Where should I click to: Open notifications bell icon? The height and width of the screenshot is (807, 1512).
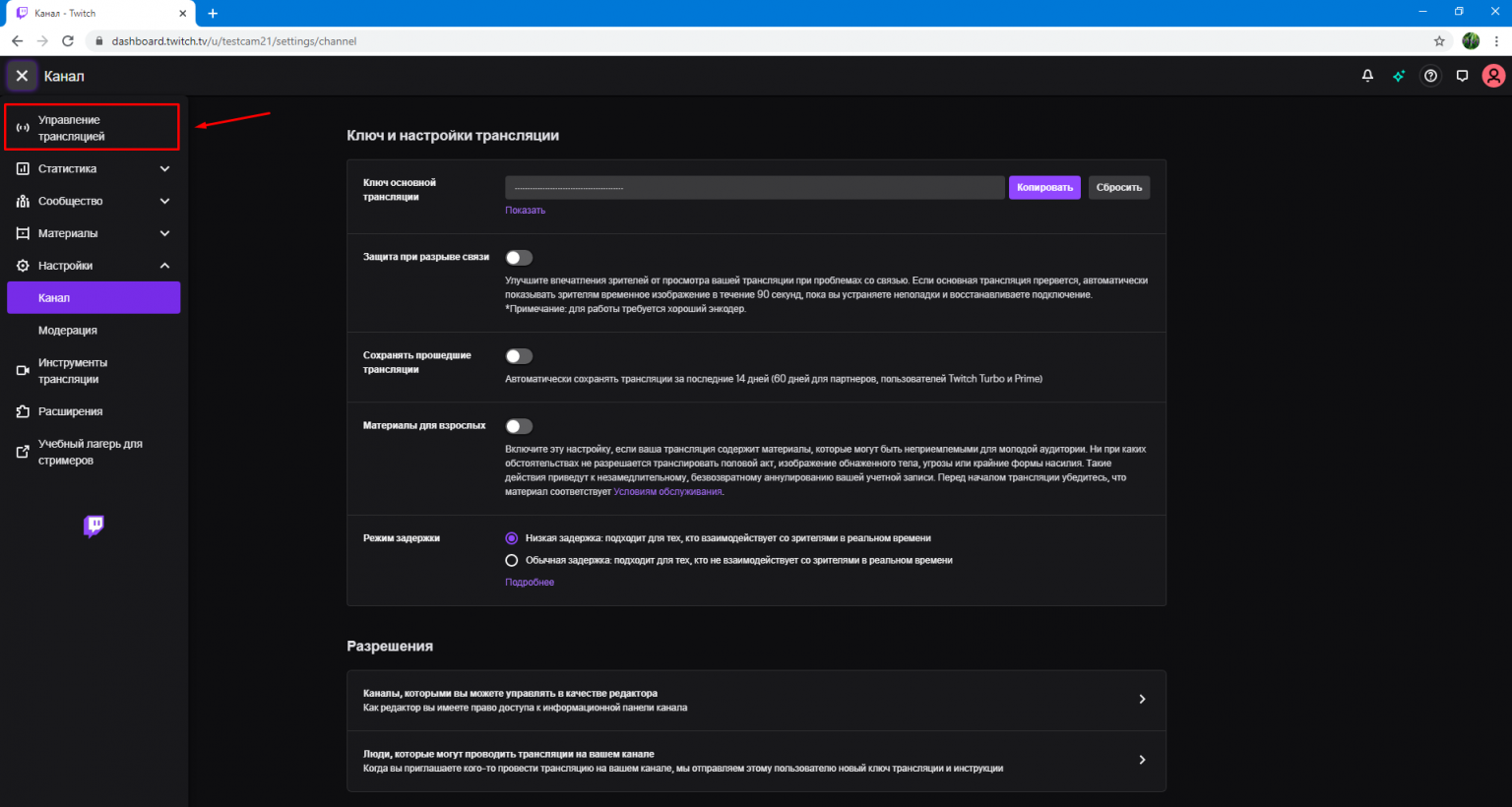pos(1367,76)
